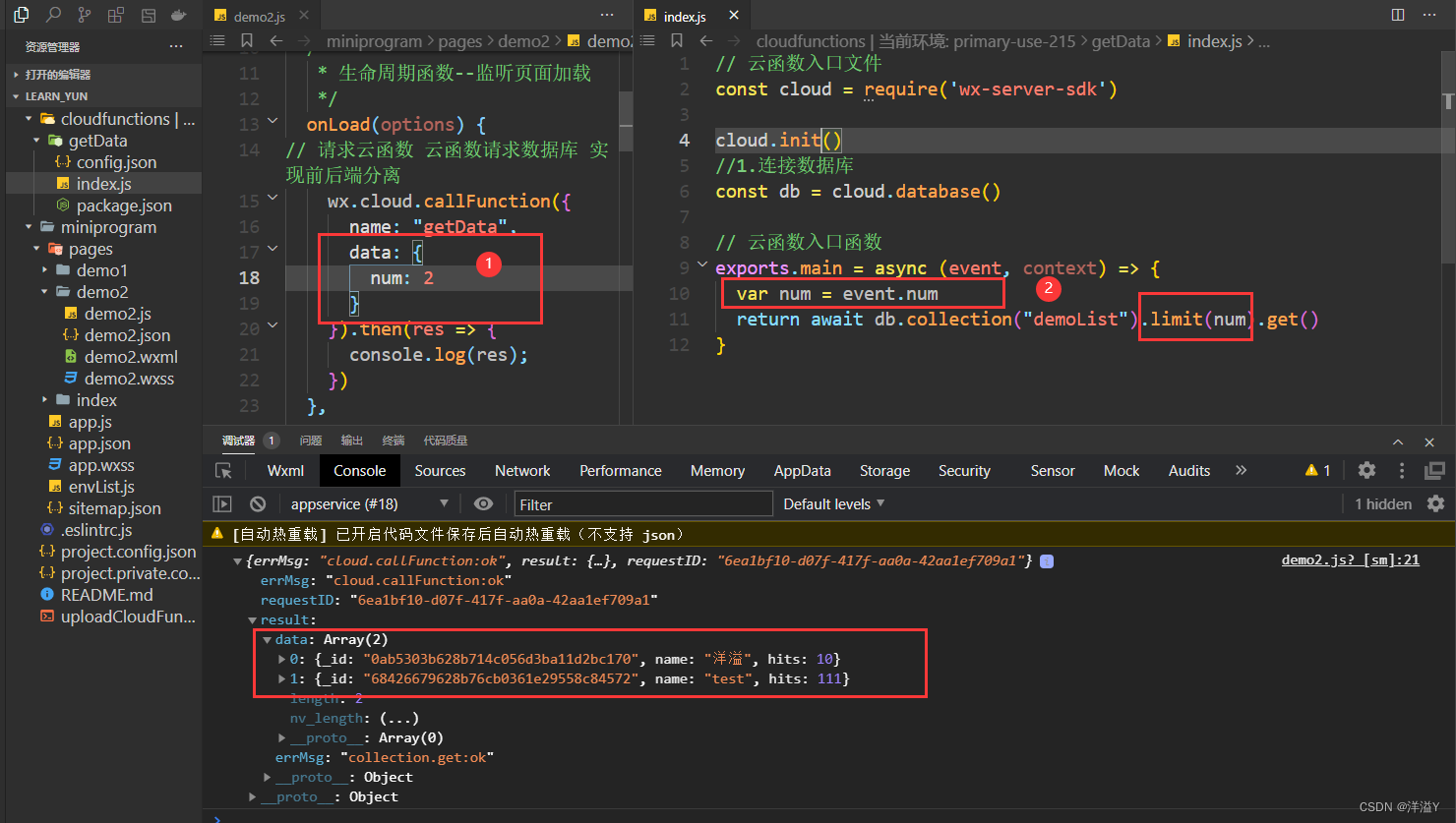Open the 资源管理器 more-actions ellipsis
The width and height of the screenshot is (1456, 823).
[x=176, y=46]
